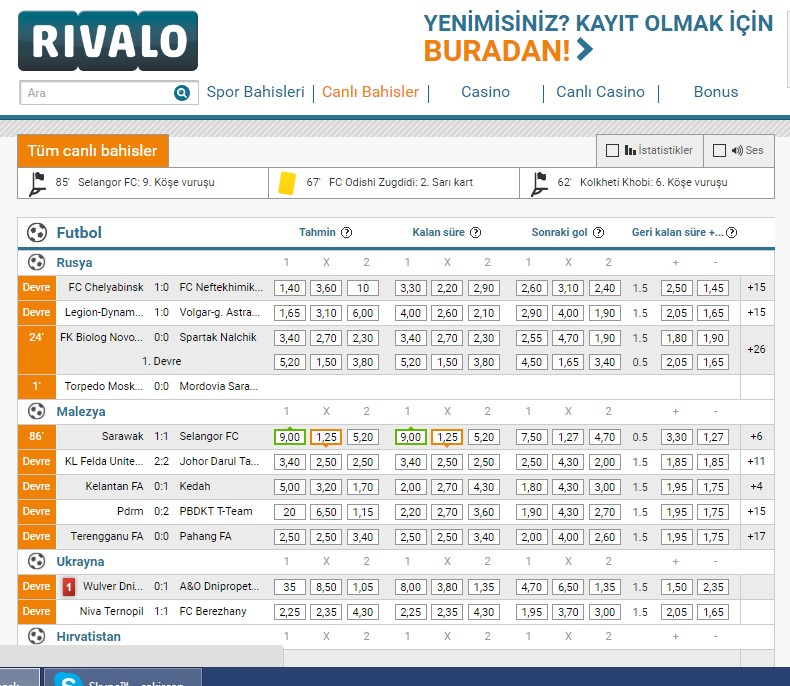Pick orange-highlighted 1,25 Tahmin draw for Sarawak
790x686 pixels.
tap(326, 437)
